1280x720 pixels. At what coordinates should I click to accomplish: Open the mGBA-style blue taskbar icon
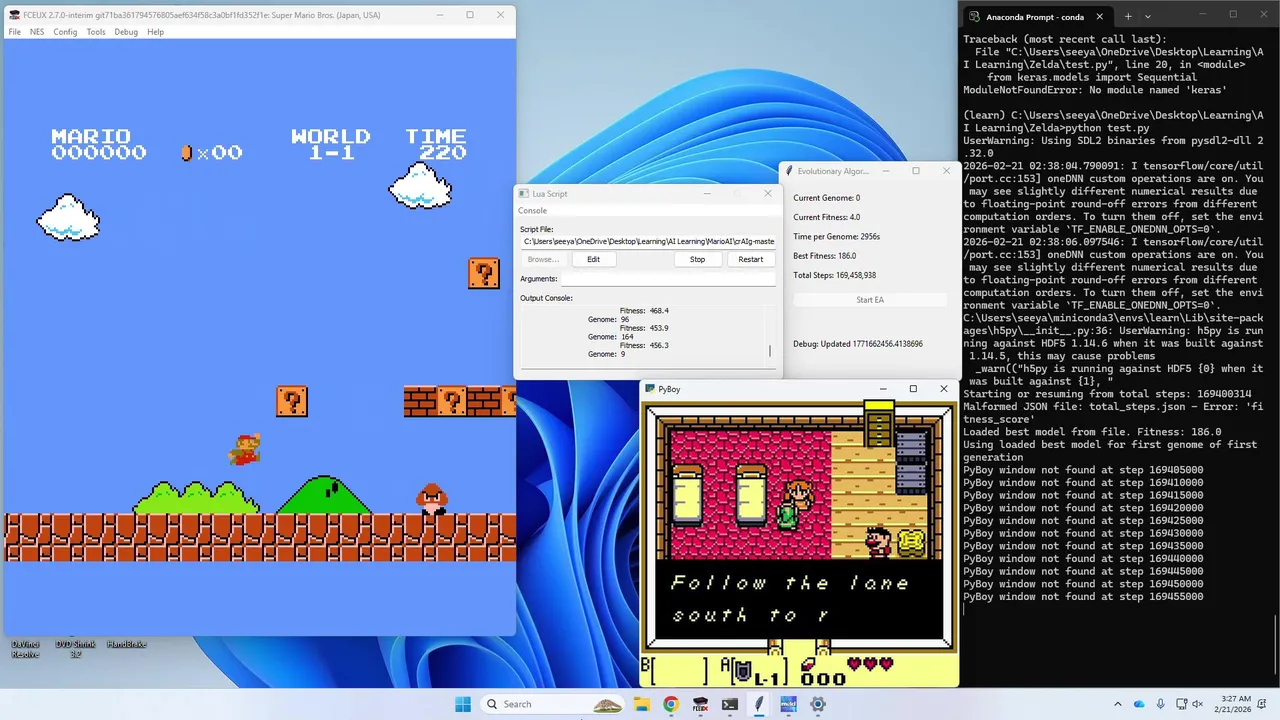coord(788,704)
